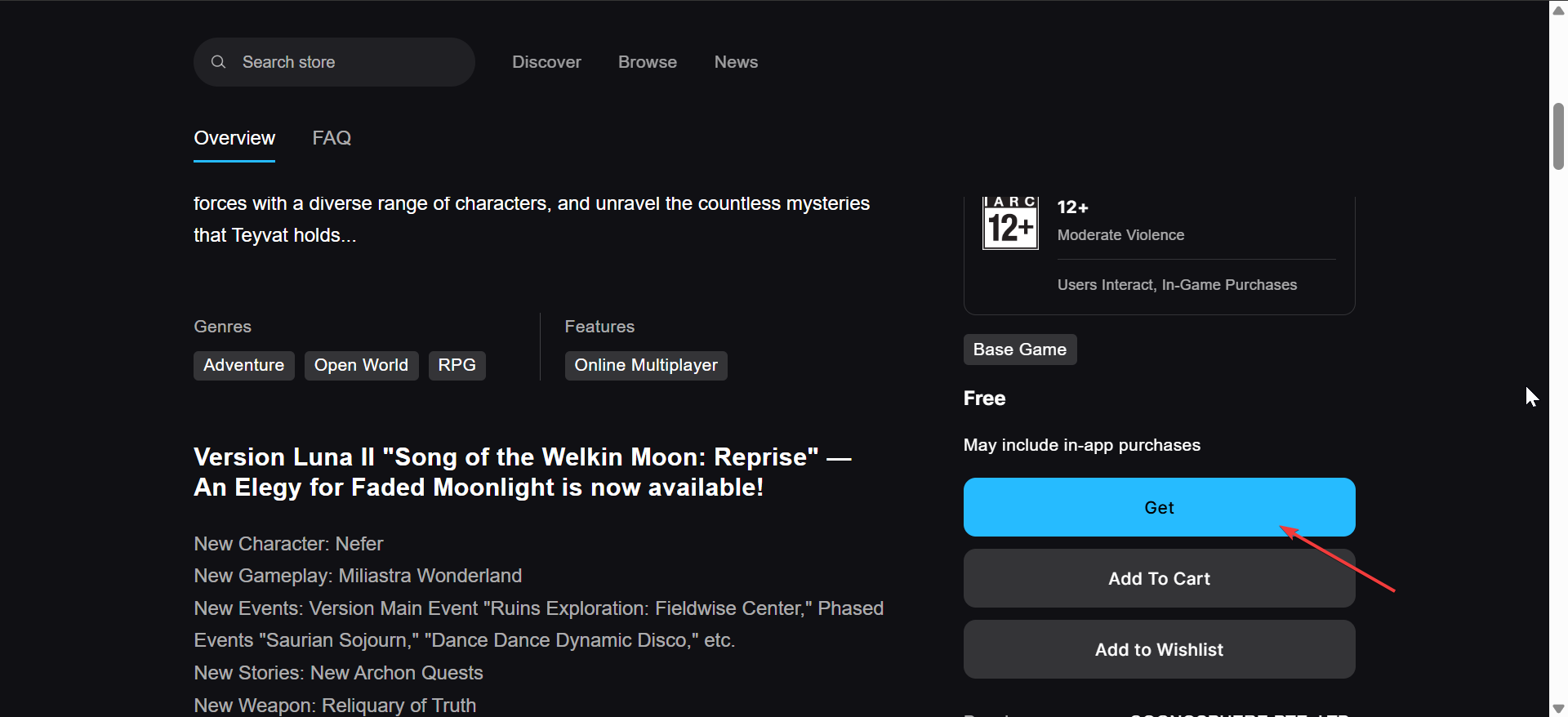Click Add To Cart
The height and width of the screenshot is (717, 1568).
1159,578
